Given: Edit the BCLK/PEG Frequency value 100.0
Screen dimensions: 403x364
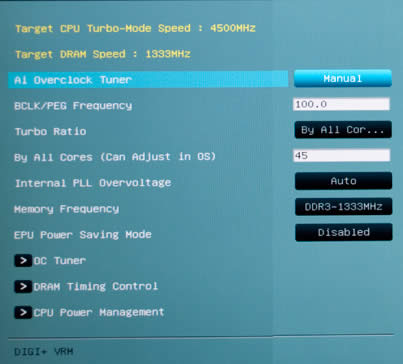Looking at the screenshot, I should click(x=341, y=104).
